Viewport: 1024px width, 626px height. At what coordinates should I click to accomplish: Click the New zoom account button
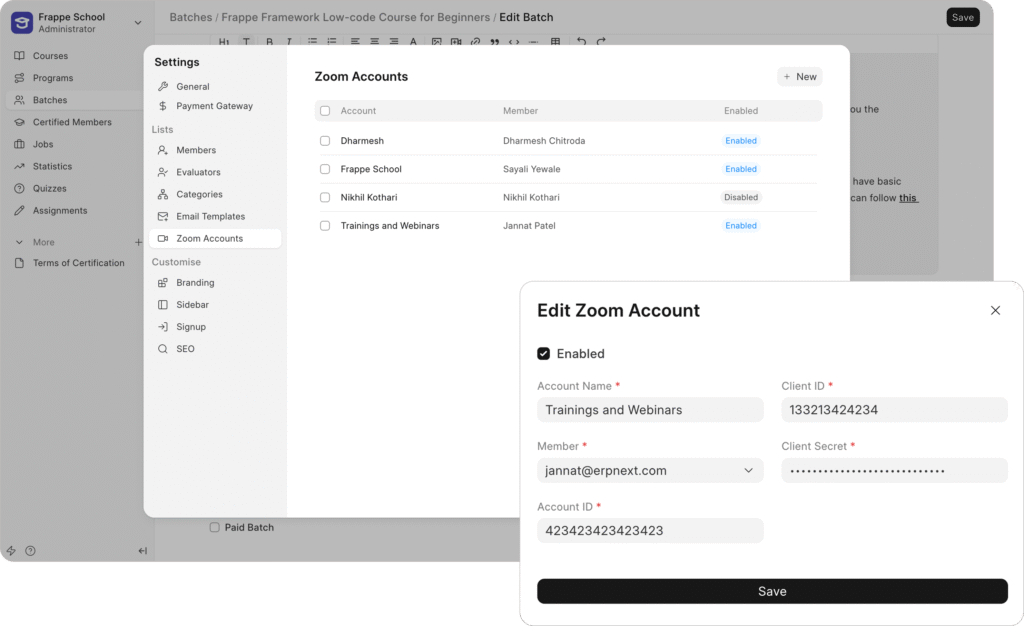point(799,77)
